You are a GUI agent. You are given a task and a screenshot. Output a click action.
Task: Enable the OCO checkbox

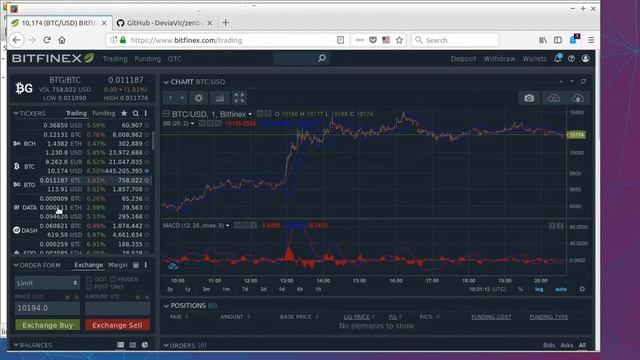(x=89, y=279)
